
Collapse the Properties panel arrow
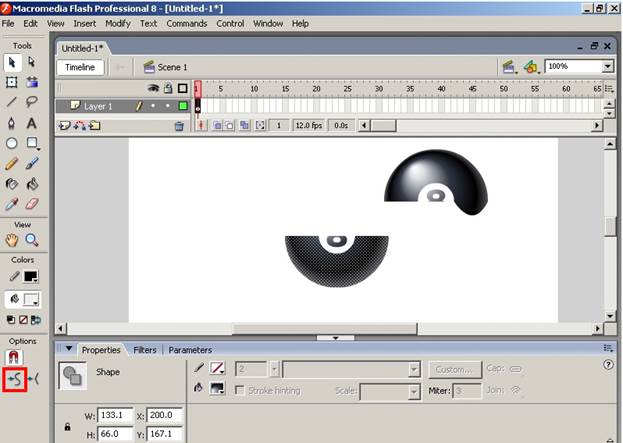(69, 349)
